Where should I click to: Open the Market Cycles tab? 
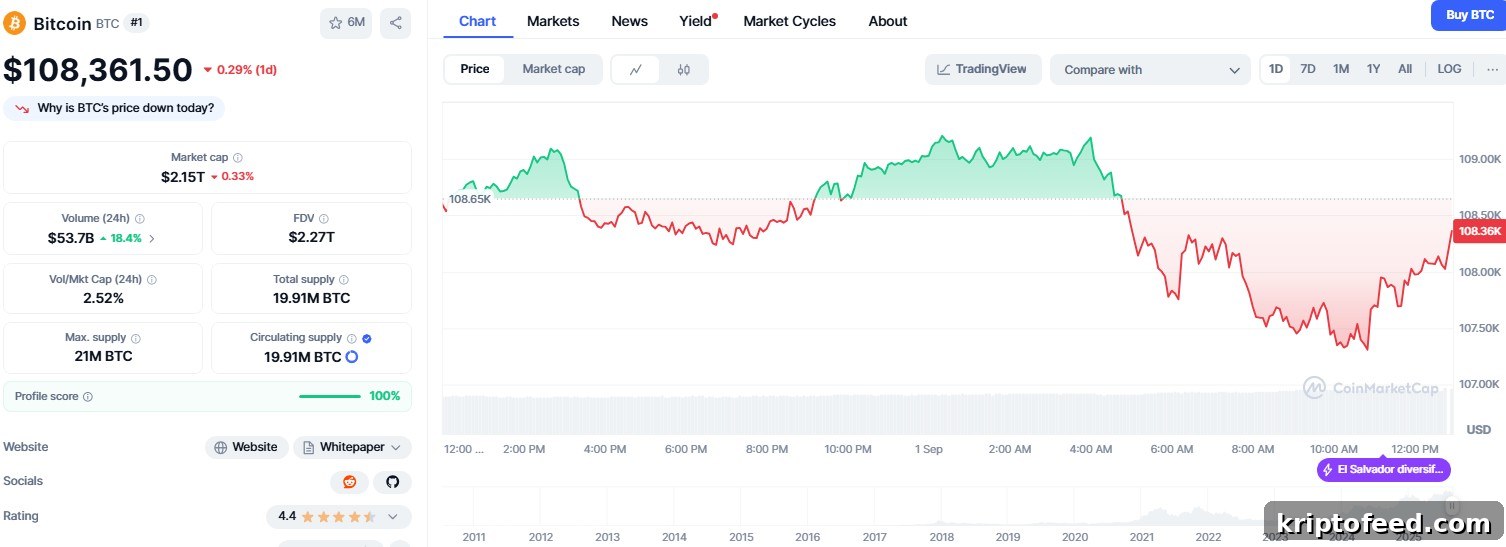click(x=790, y=21)
